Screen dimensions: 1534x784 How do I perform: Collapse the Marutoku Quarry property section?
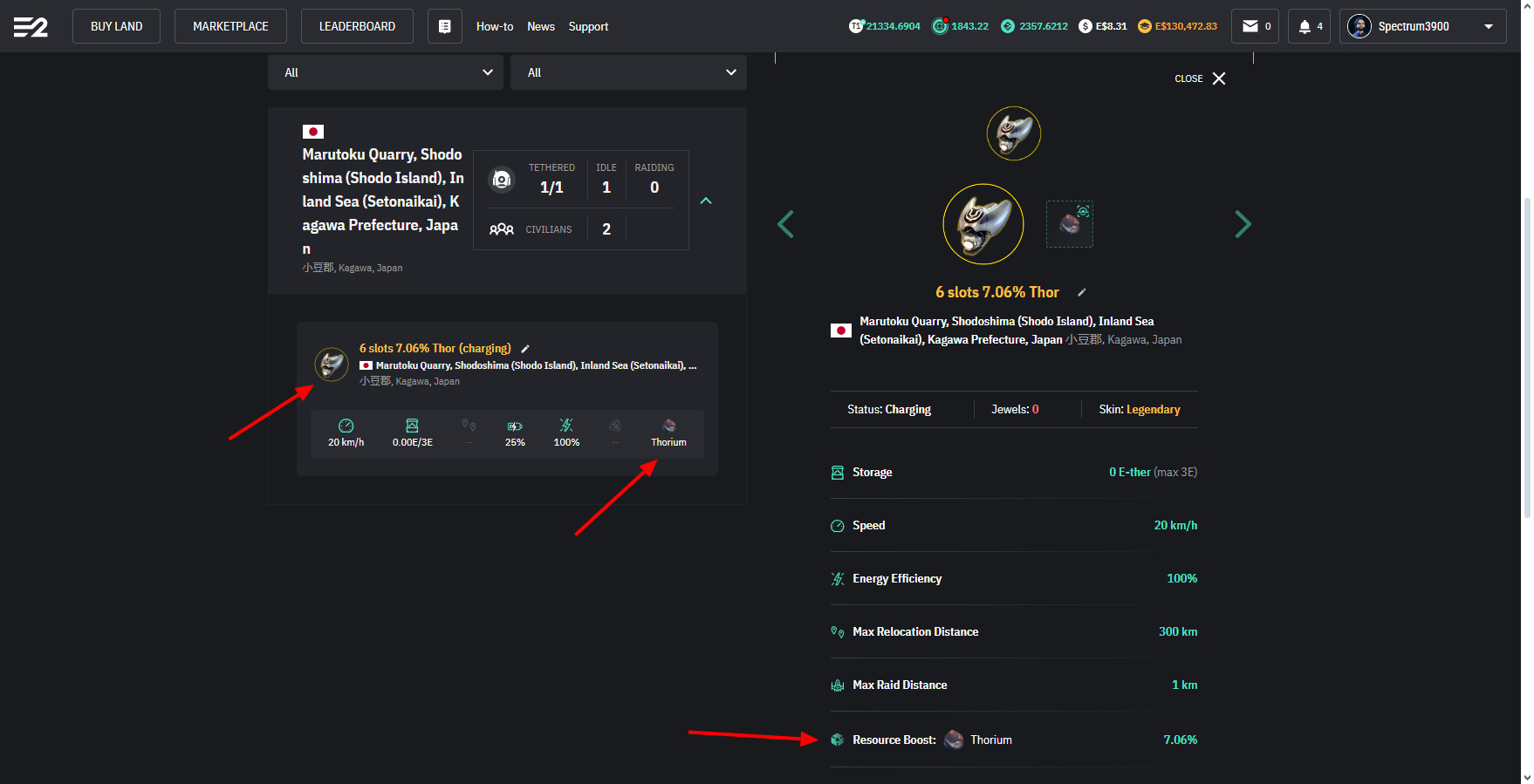[x=706, y=201]
